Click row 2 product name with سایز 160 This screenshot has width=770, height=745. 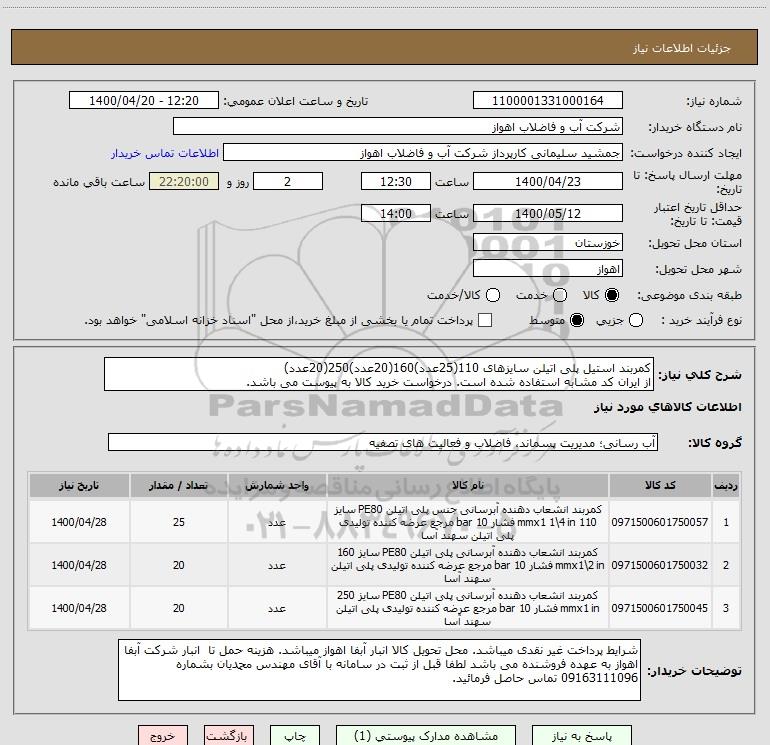(x=468, y=565)
